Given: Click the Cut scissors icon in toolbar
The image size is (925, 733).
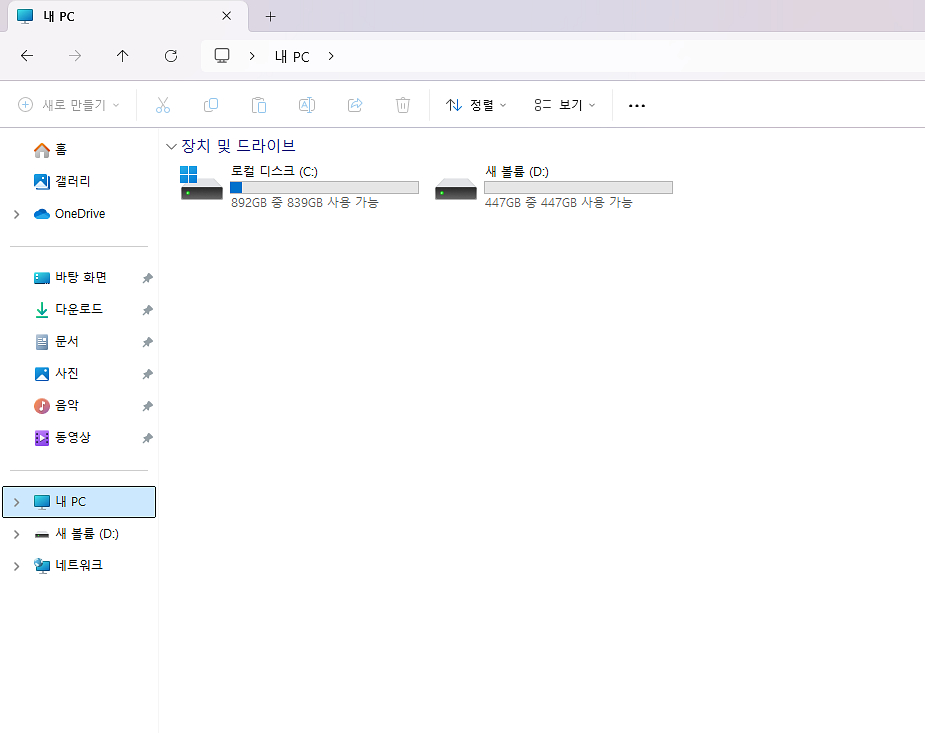Looking at the screenshot, I should point(163,105).
